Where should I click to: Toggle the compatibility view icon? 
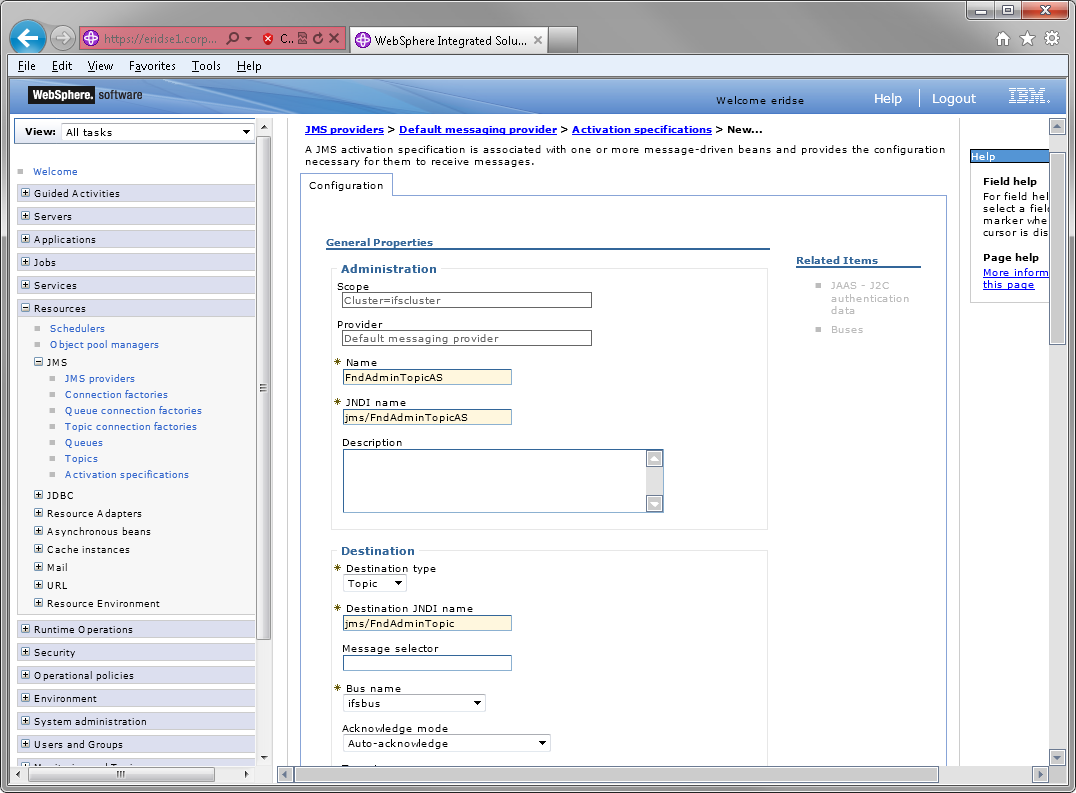click(x=302, y=38)
